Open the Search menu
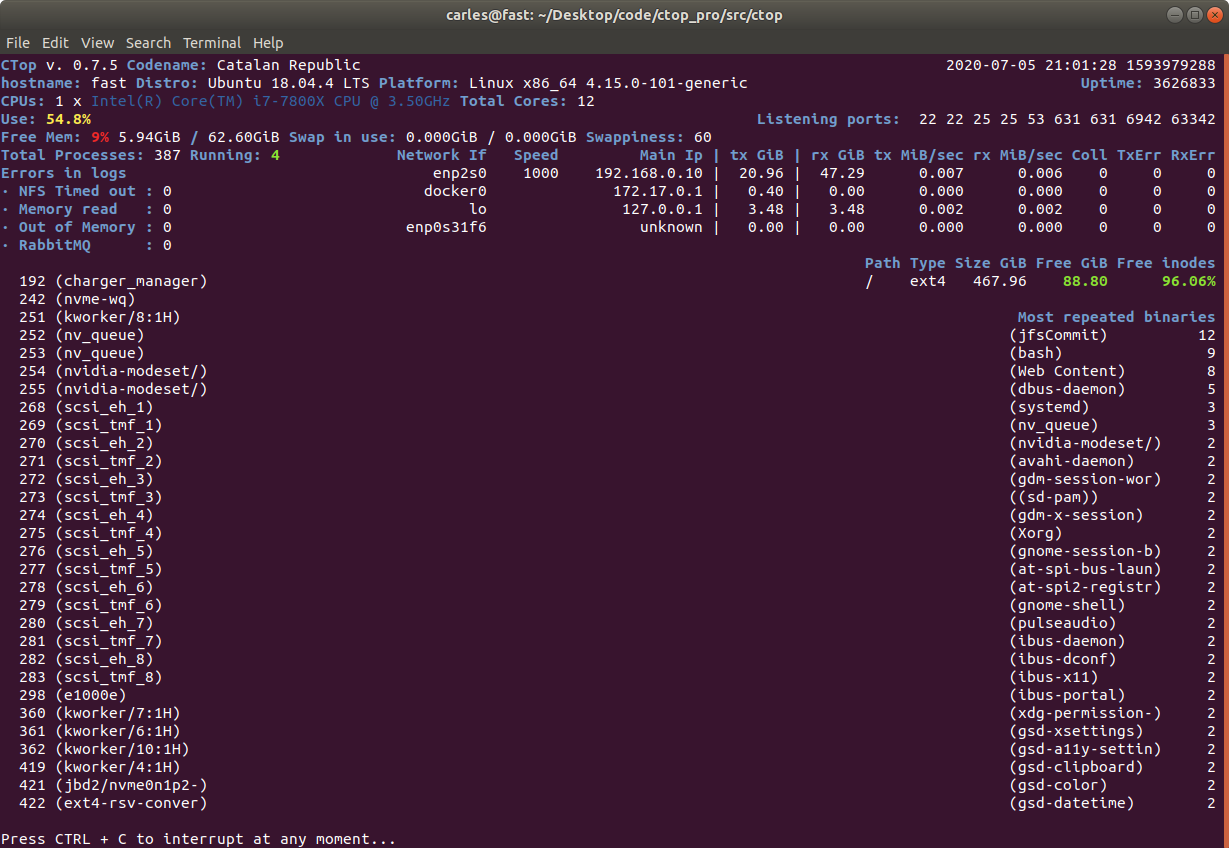 coord(148,43)
